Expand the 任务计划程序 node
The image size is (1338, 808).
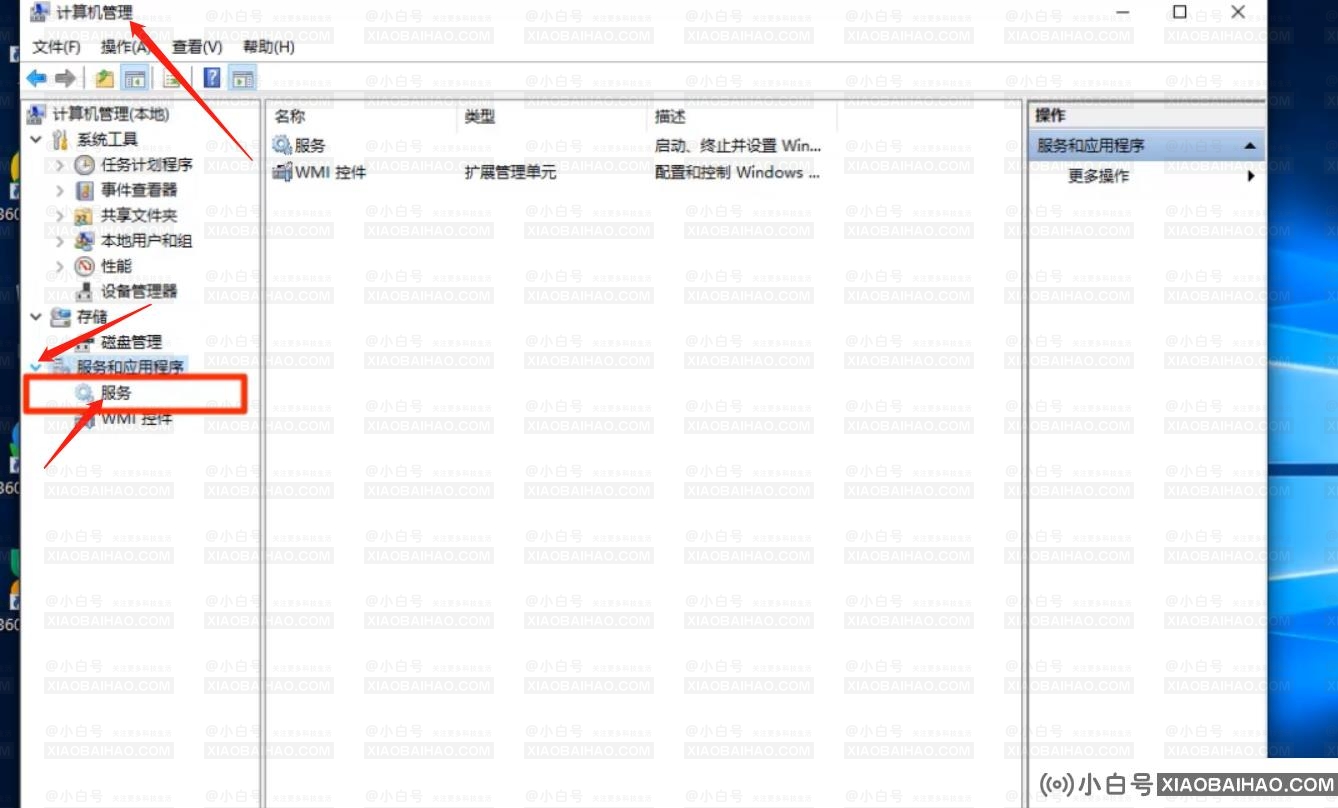(60, 165)
